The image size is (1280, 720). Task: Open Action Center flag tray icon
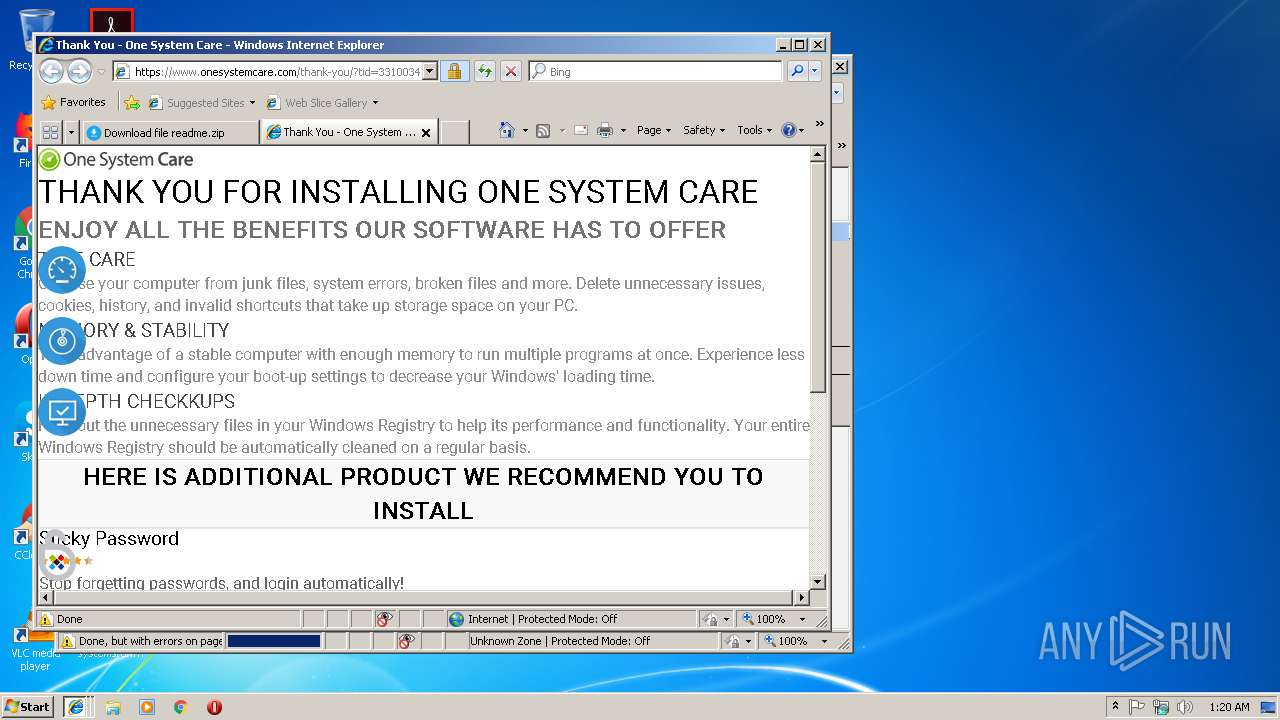(1137, 707)
